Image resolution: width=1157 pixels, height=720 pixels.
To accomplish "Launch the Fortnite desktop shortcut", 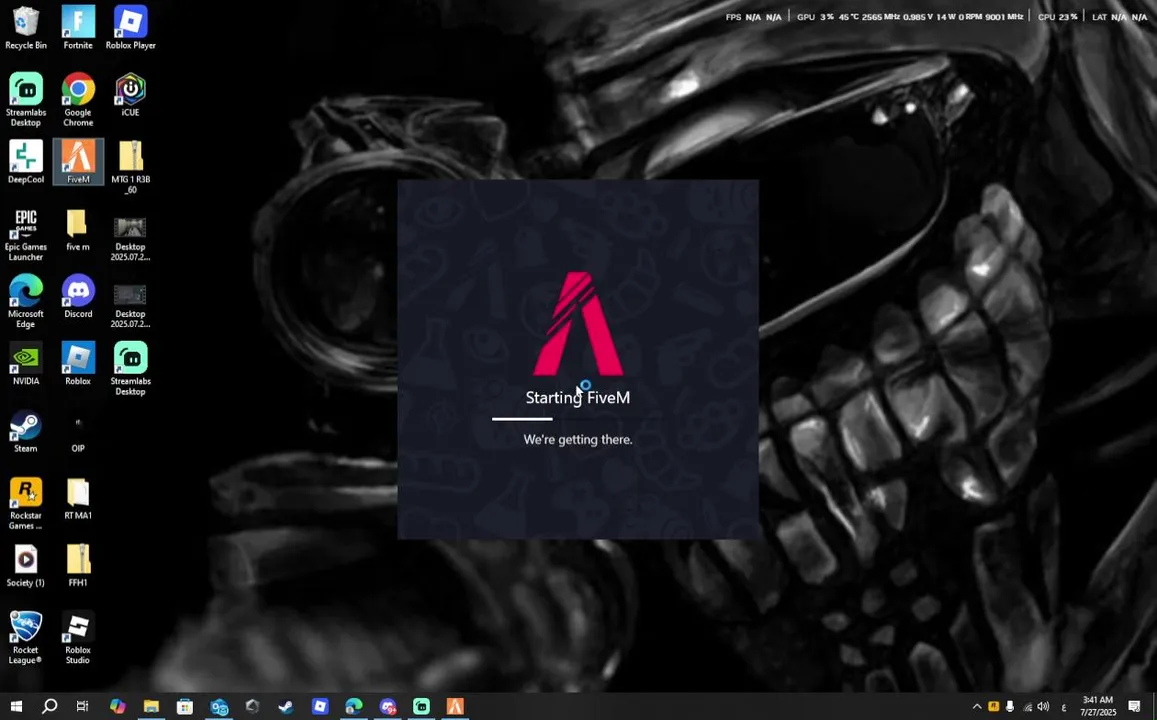I will 78,28.
